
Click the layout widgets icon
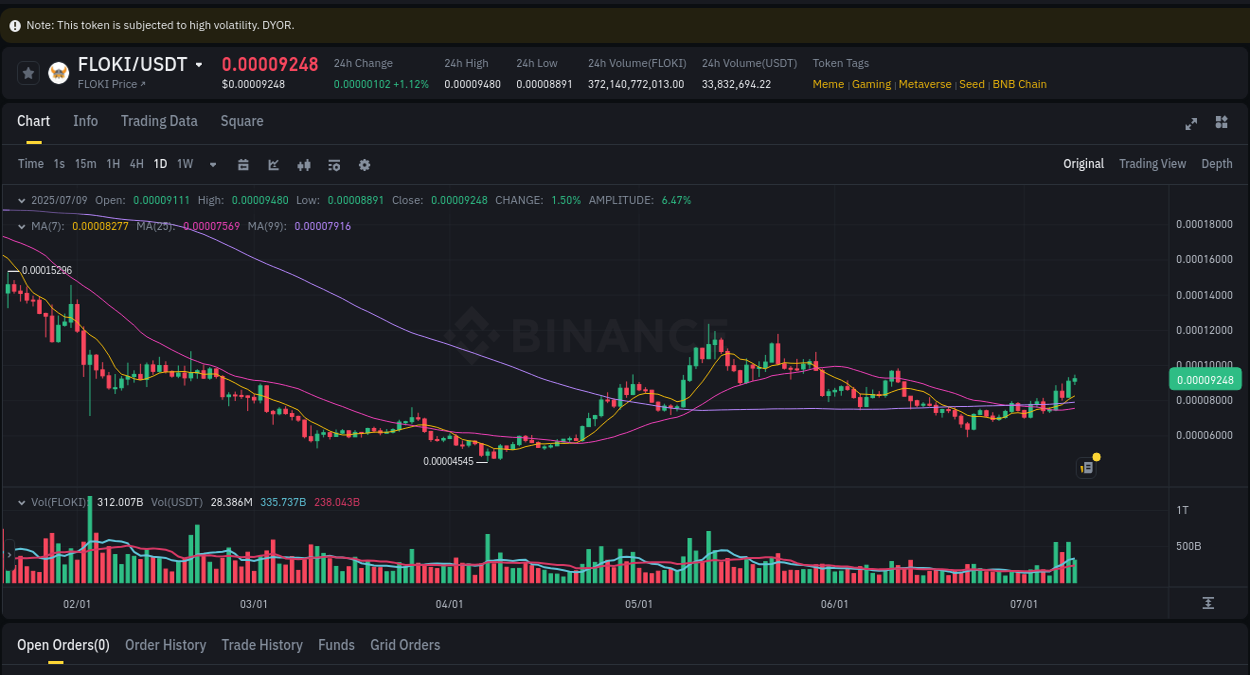click(x=1221, y=122)
